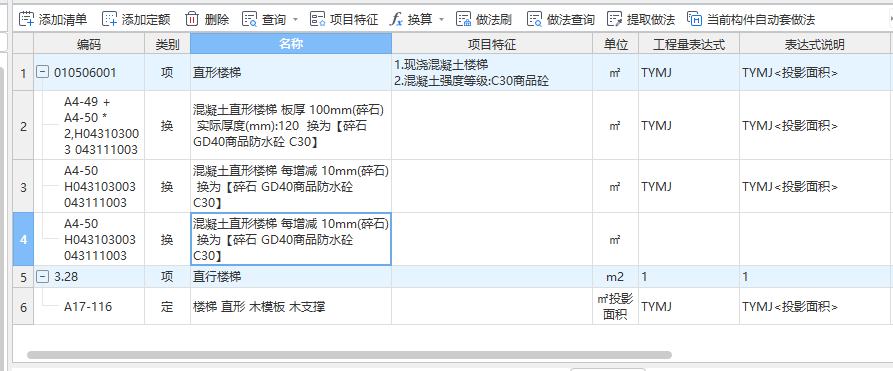Select the highlighted row 4 header

(x=23, y=239)
